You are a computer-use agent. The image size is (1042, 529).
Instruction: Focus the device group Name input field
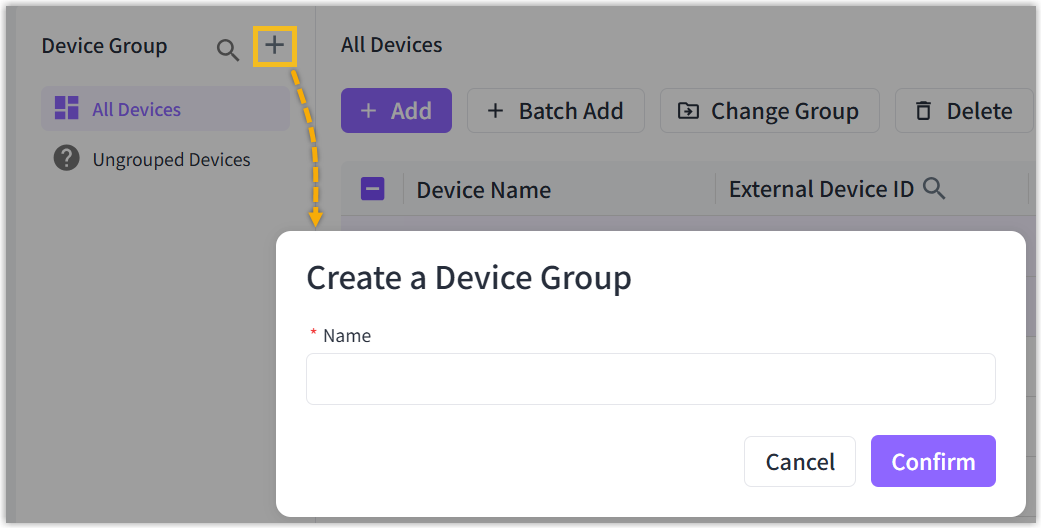[650, 379]
